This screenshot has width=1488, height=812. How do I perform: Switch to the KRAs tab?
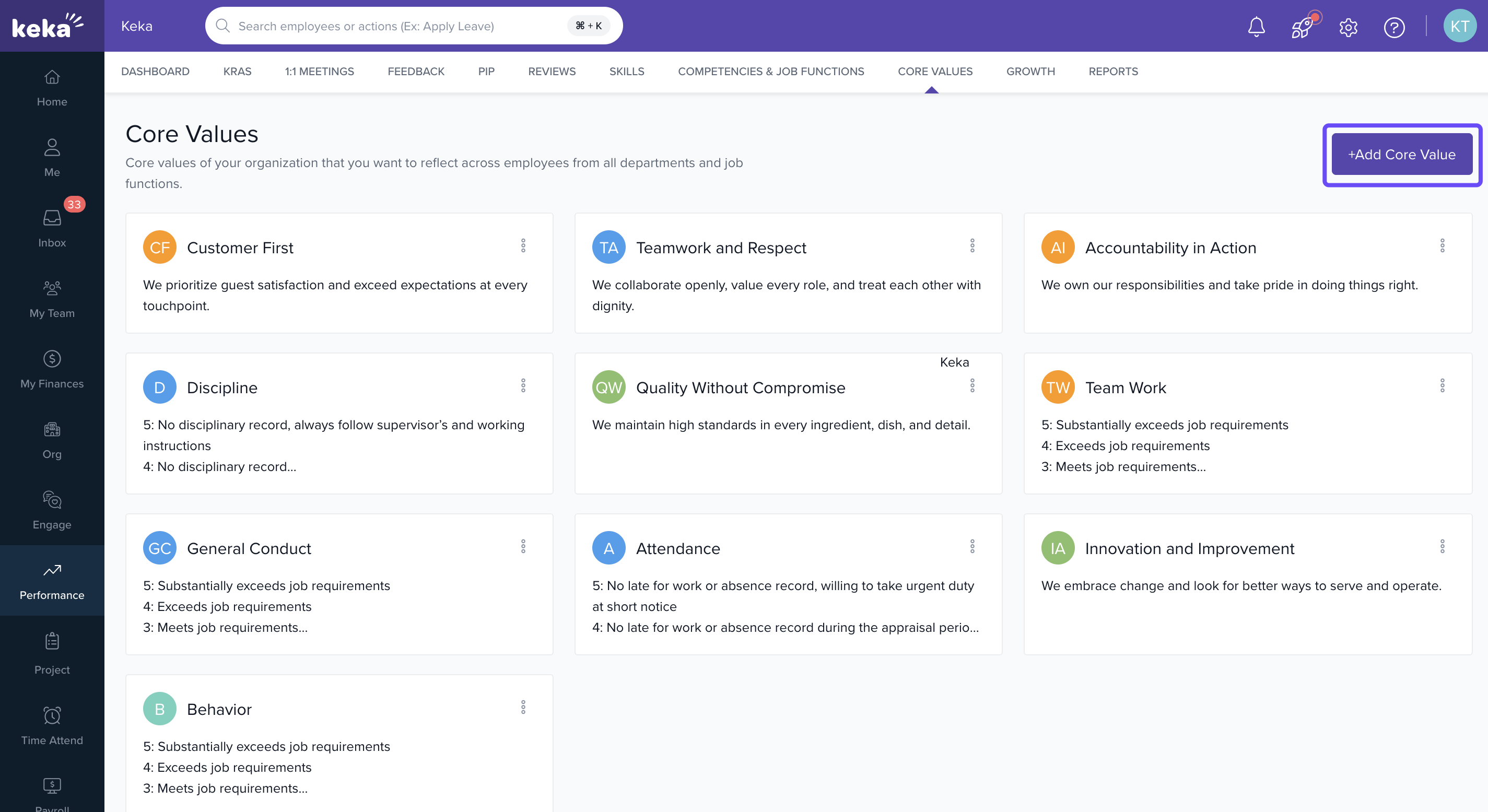(237, 71)
